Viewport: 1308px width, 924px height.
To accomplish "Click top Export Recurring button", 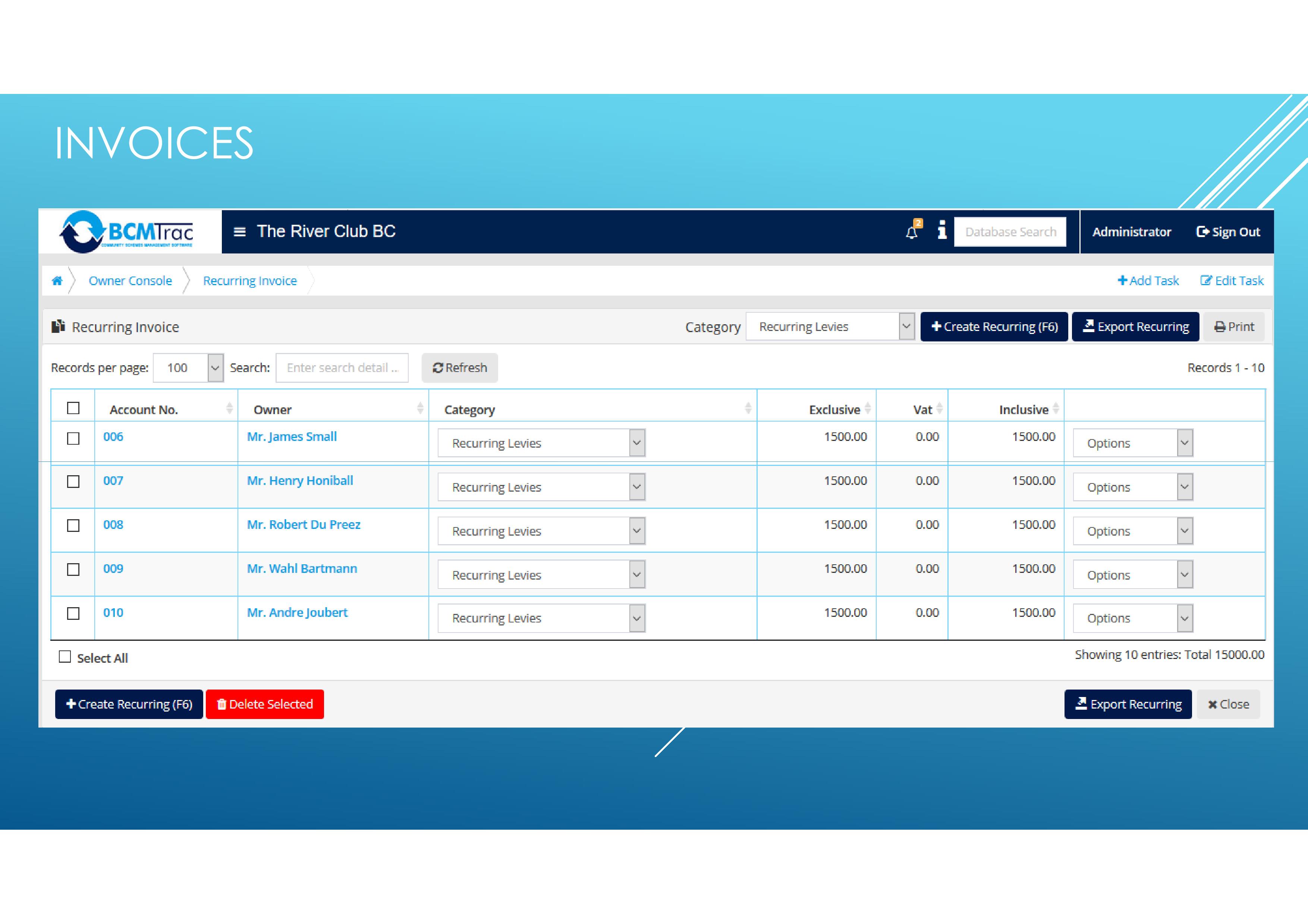I will click(1135, 327).
